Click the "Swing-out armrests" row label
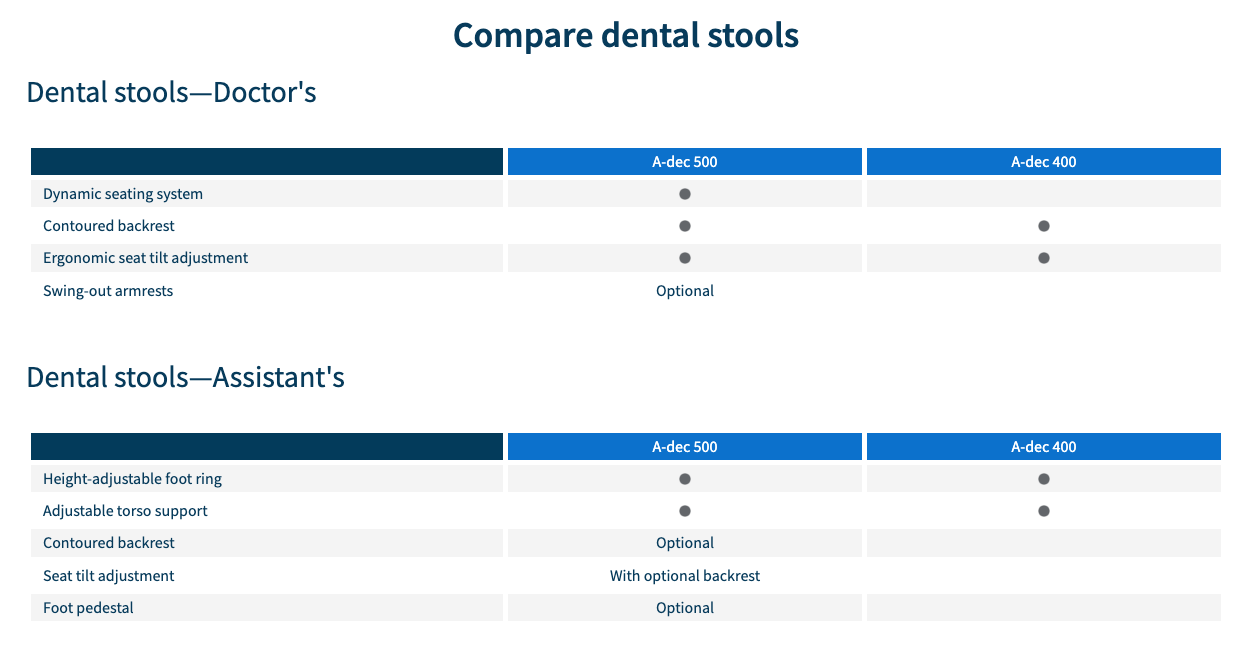This screenshot has width=1246, height=666. 108,291
